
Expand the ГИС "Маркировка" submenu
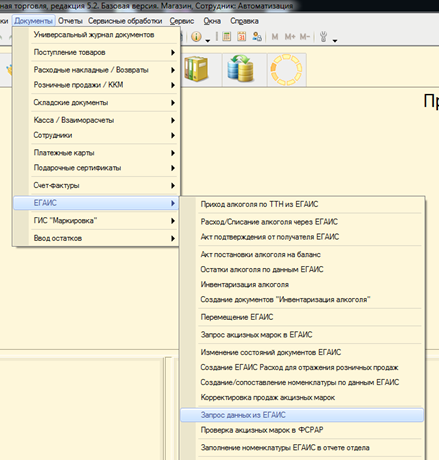click(x=103, y=221)
